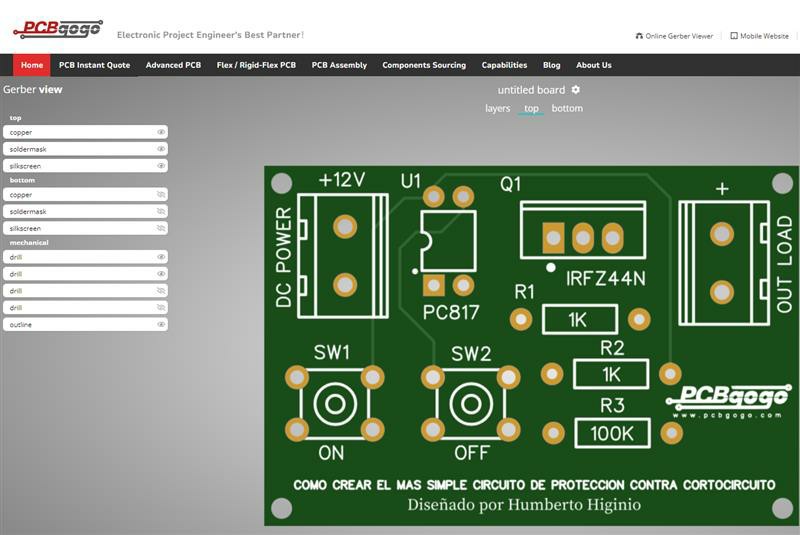
Task: Show the bottom silkscreen layer
Action: 161,228
